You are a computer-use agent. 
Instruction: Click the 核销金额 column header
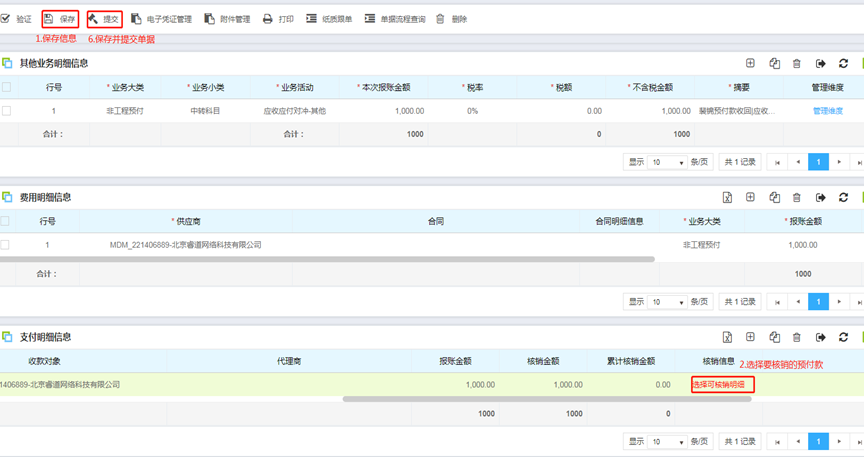543,361
